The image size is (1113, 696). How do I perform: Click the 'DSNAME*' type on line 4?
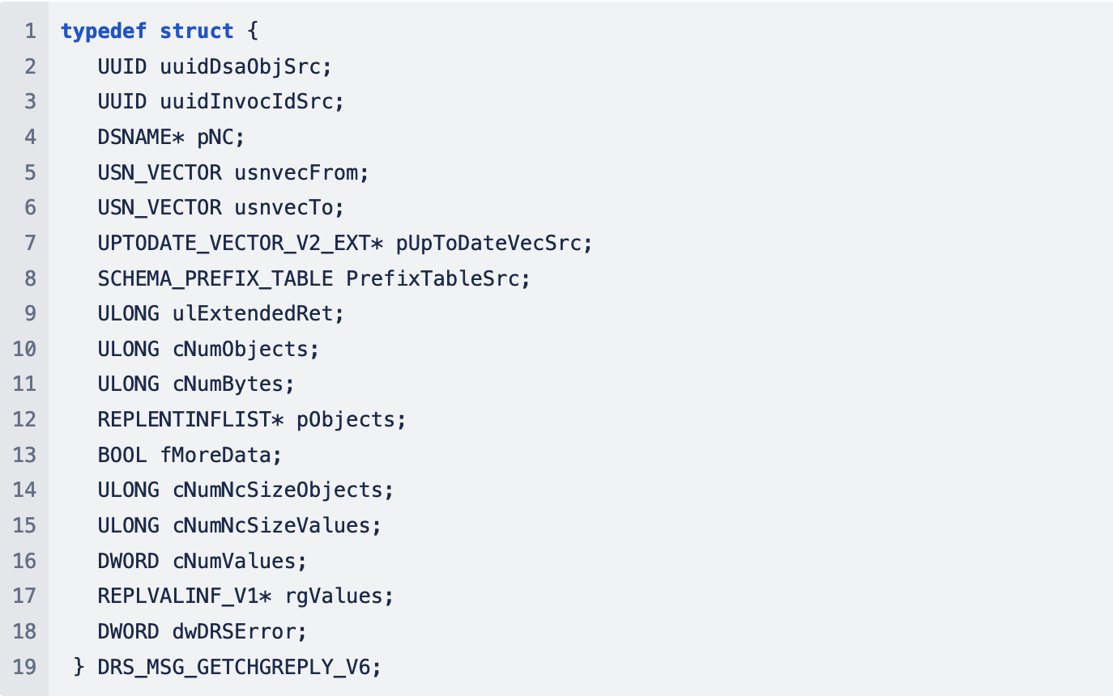click(x=141, y=137)
